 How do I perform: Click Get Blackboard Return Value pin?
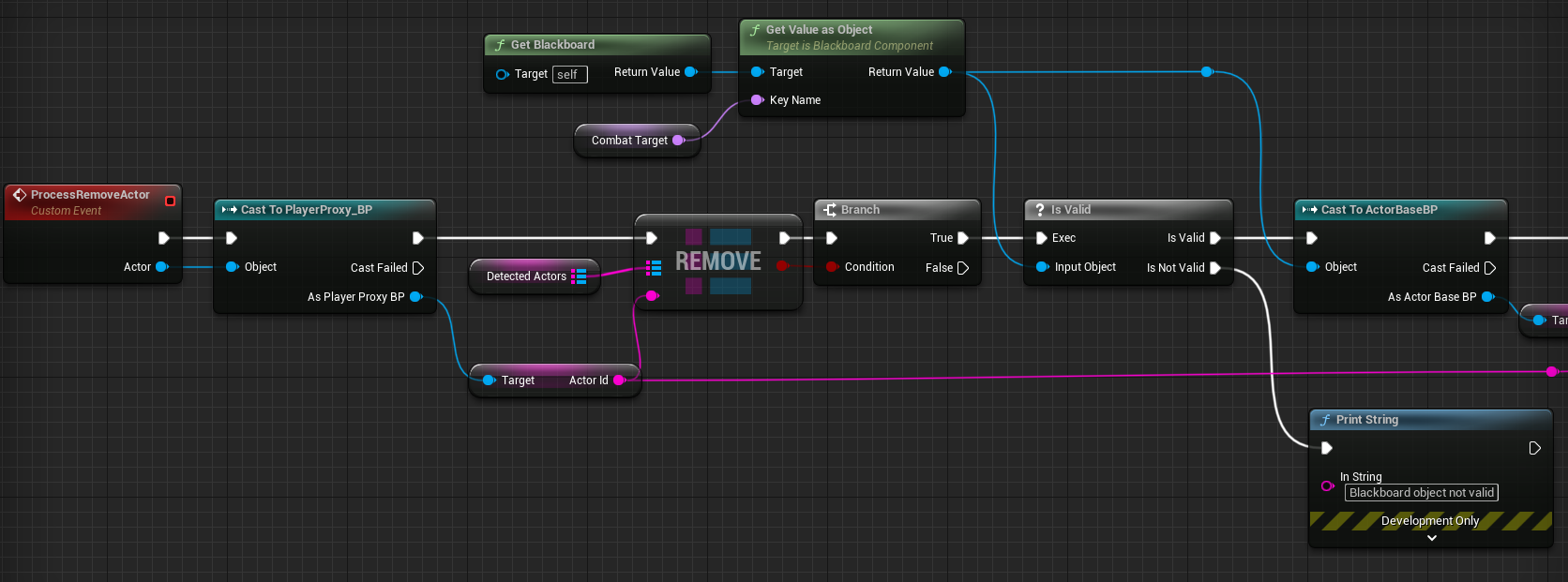tap(691, 72)
